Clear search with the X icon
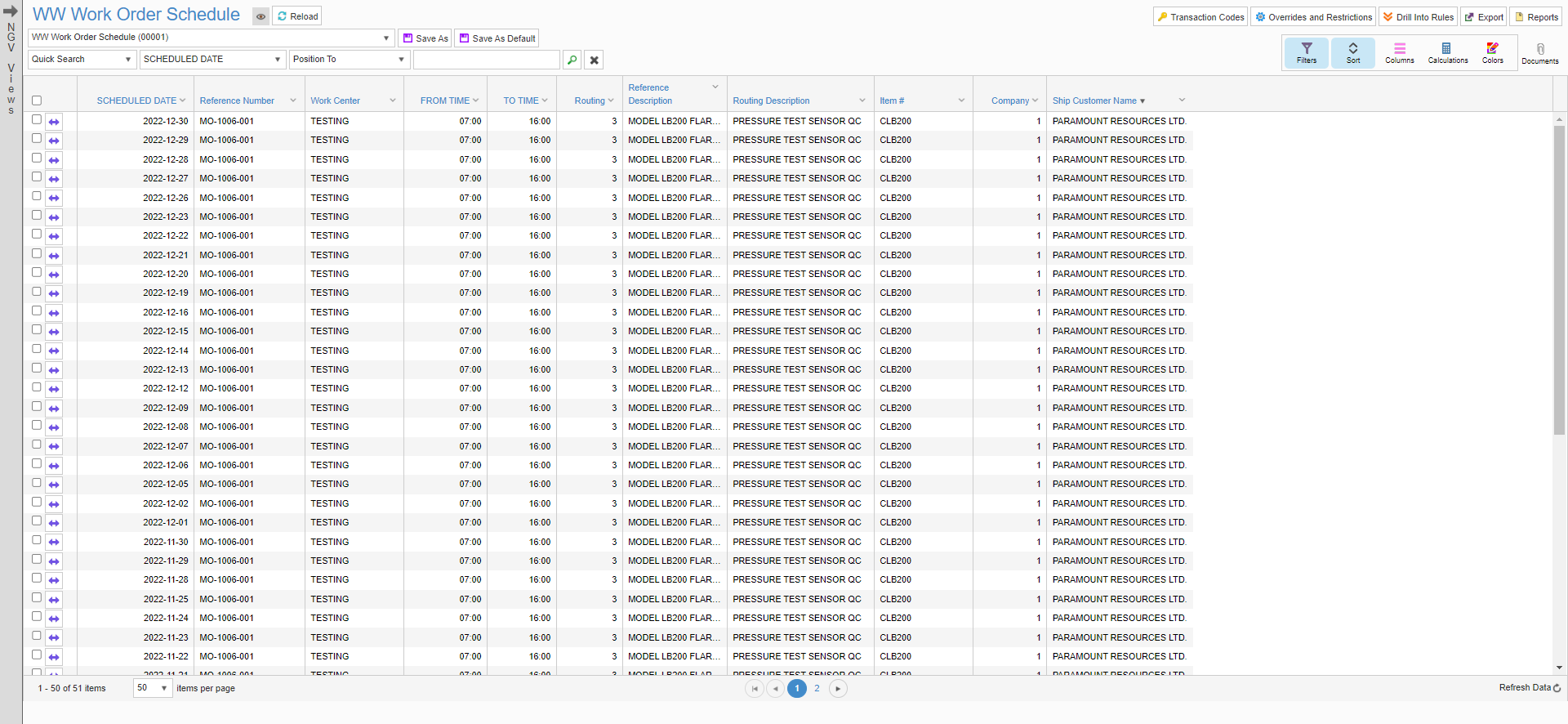This screenshot has height=724, width=1568. tap(595, 60)
